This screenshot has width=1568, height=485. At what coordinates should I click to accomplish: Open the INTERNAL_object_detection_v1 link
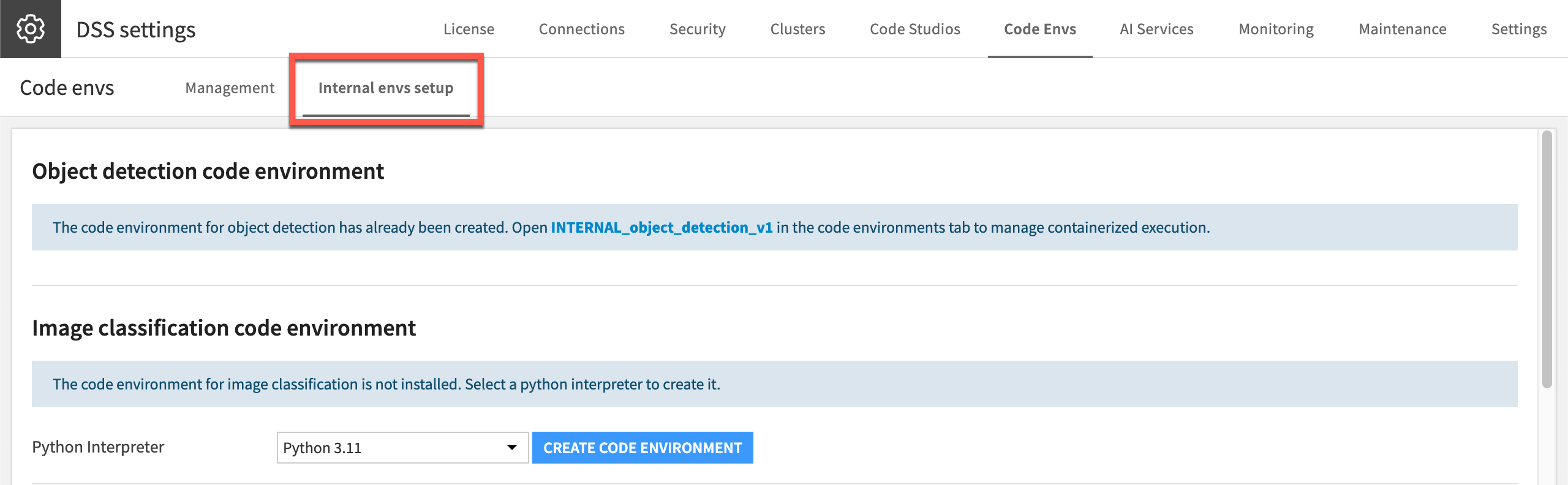(661, 228)
